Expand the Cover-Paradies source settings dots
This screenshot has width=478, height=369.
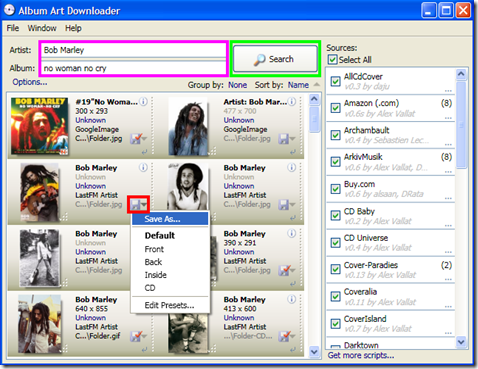(448, 279)
